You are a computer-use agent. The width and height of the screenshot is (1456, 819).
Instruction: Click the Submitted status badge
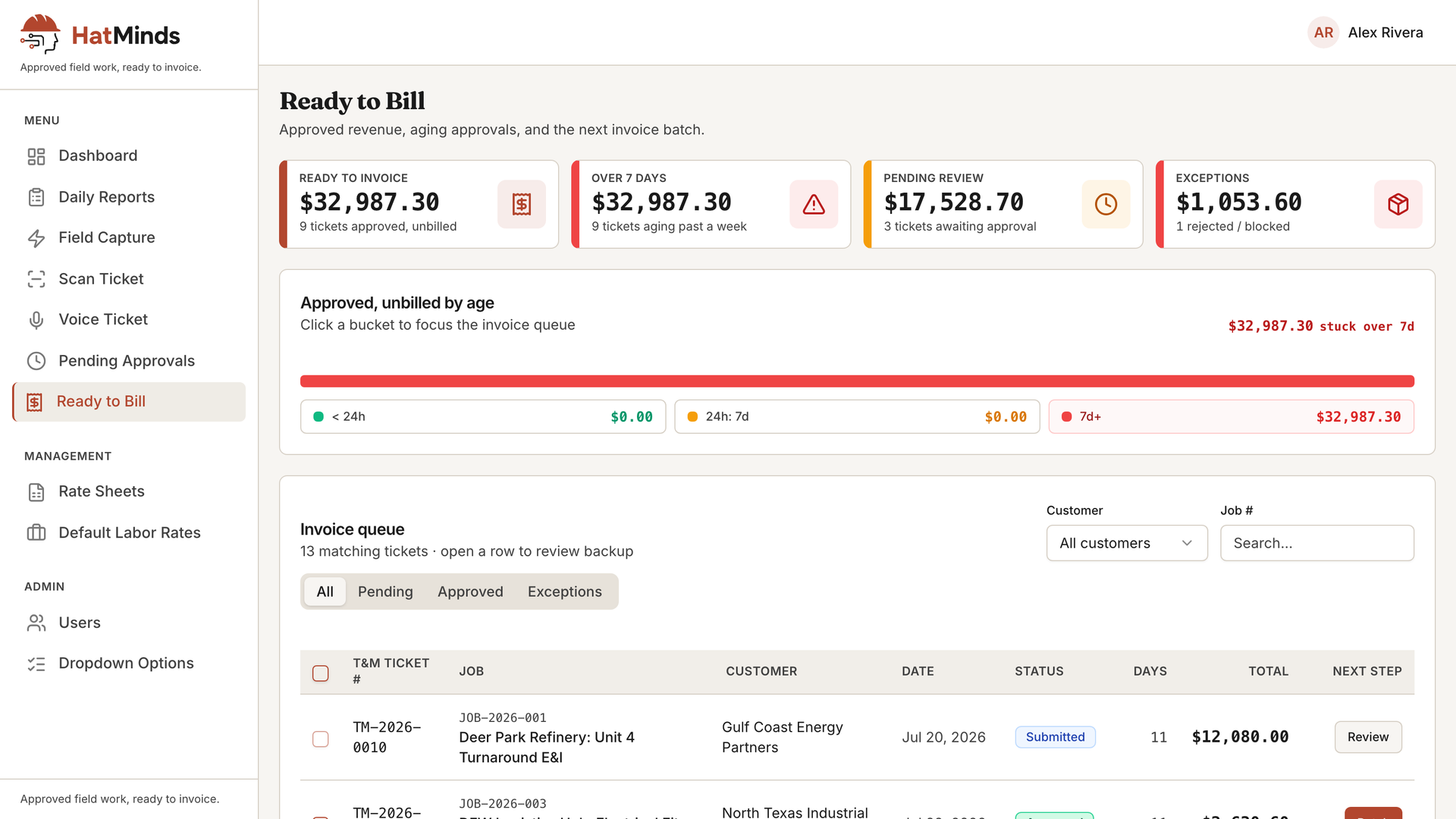1055,737
